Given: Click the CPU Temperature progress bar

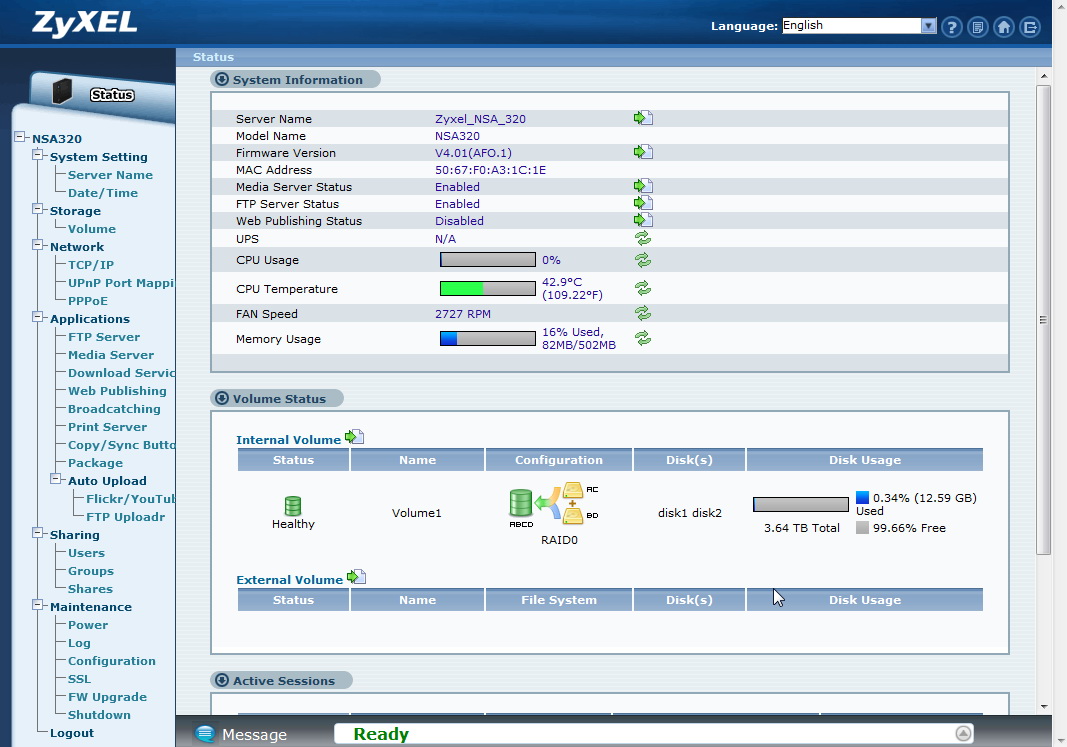Looking at the screenshot, I should coord(488,288).
